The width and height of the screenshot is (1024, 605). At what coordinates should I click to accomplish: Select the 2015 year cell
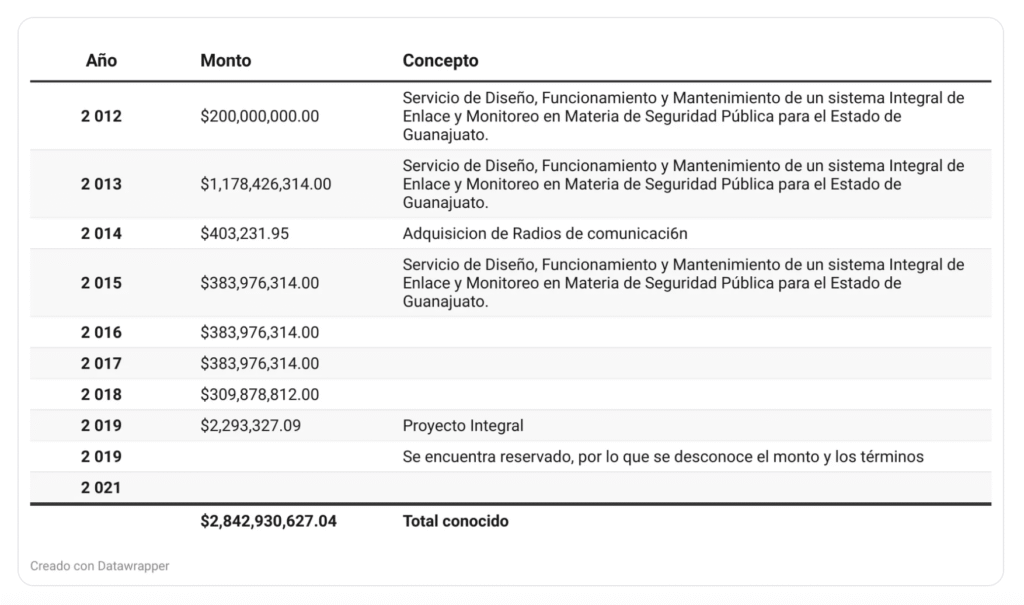pyautogui.click(x=101, y=283)
